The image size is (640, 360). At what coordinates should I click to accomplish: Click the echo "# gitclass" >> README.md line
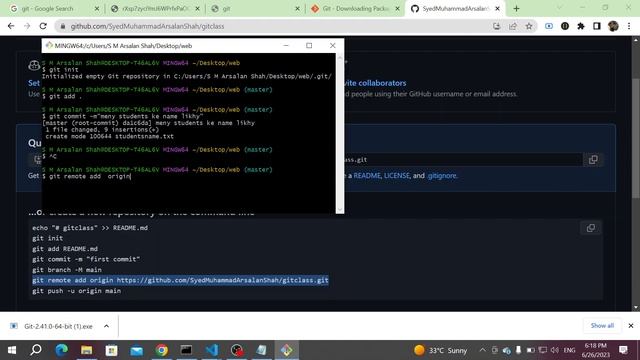click(90, 228)
